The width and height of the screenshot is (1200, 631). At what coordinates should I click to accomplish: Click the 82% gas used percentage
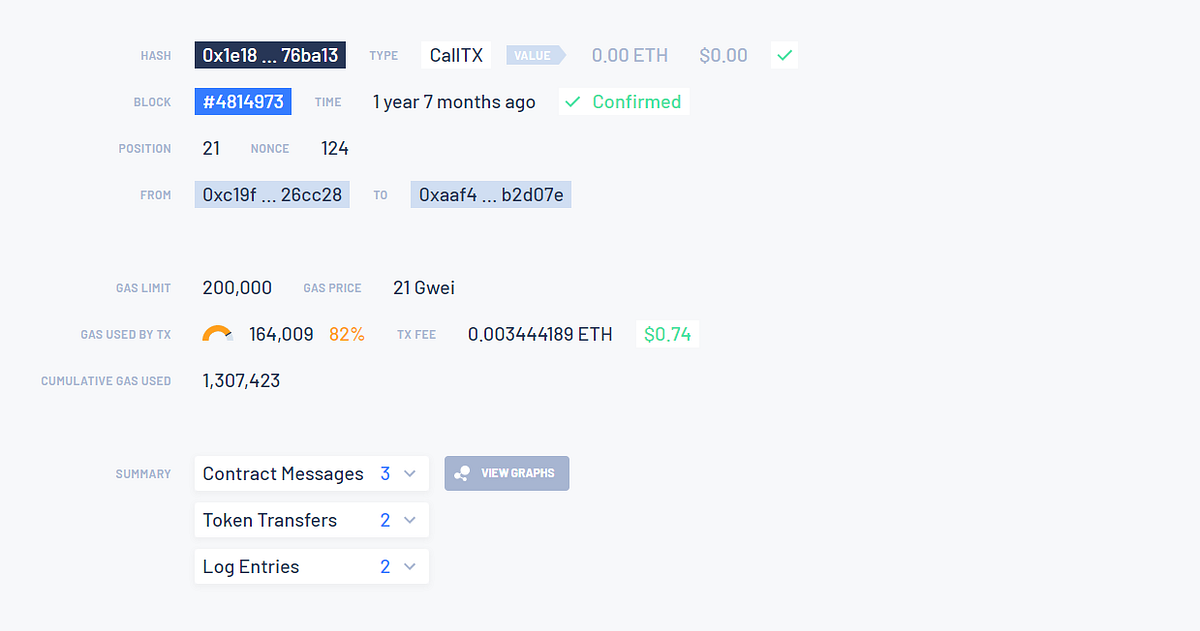point(347,334)
